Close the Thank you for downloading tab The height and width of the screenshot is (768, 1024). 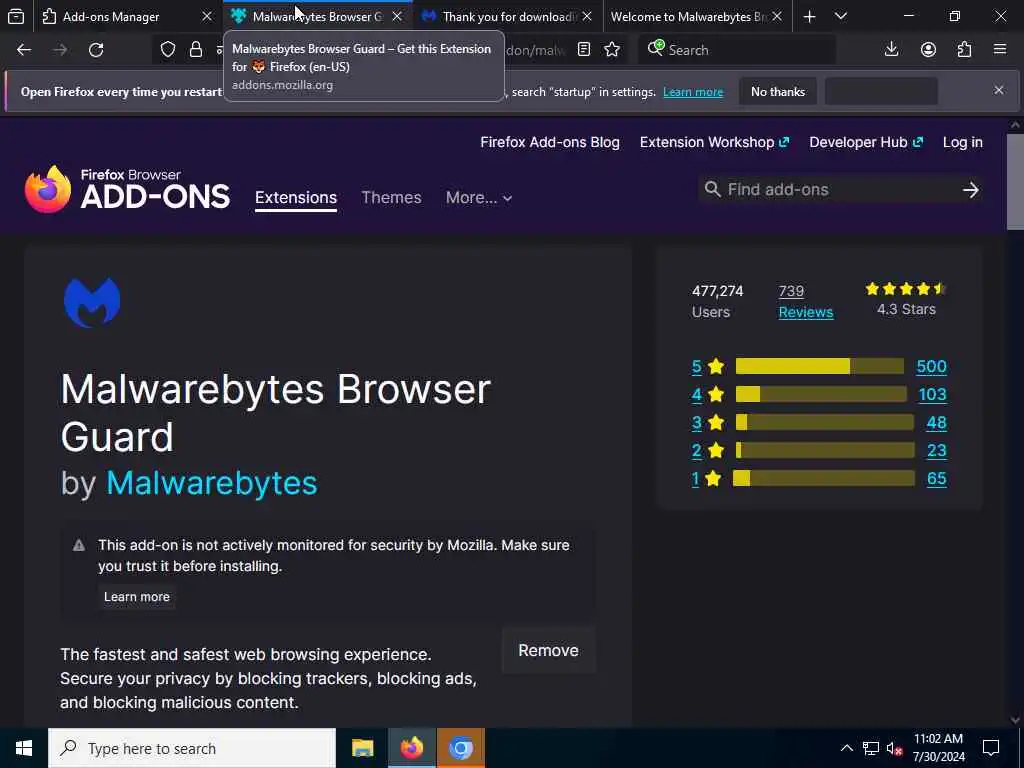587,16
